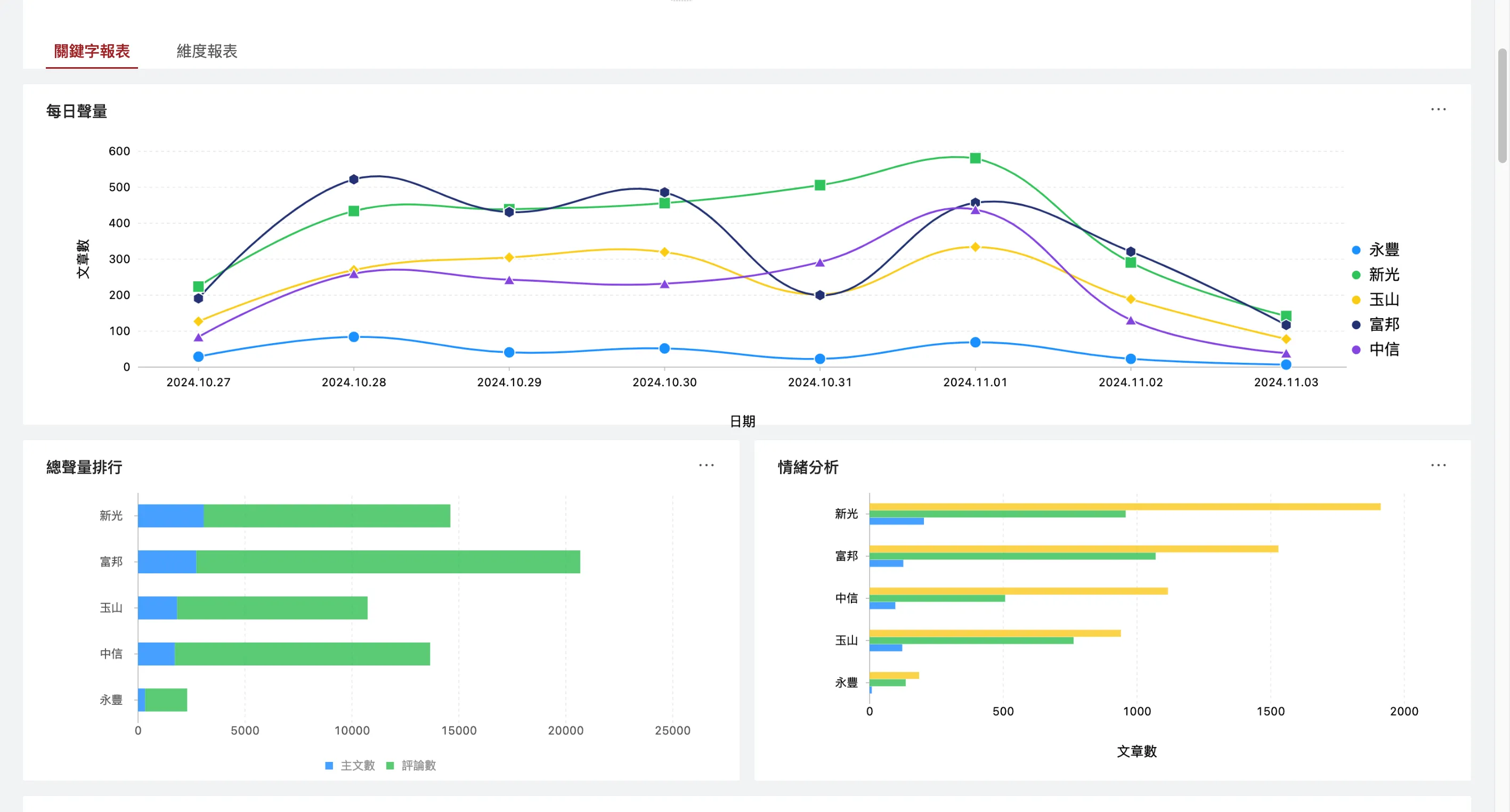Click 富邦 green bar in 情緒分析
This screenshot has height=812, width=1510.
pos(1012,556)
